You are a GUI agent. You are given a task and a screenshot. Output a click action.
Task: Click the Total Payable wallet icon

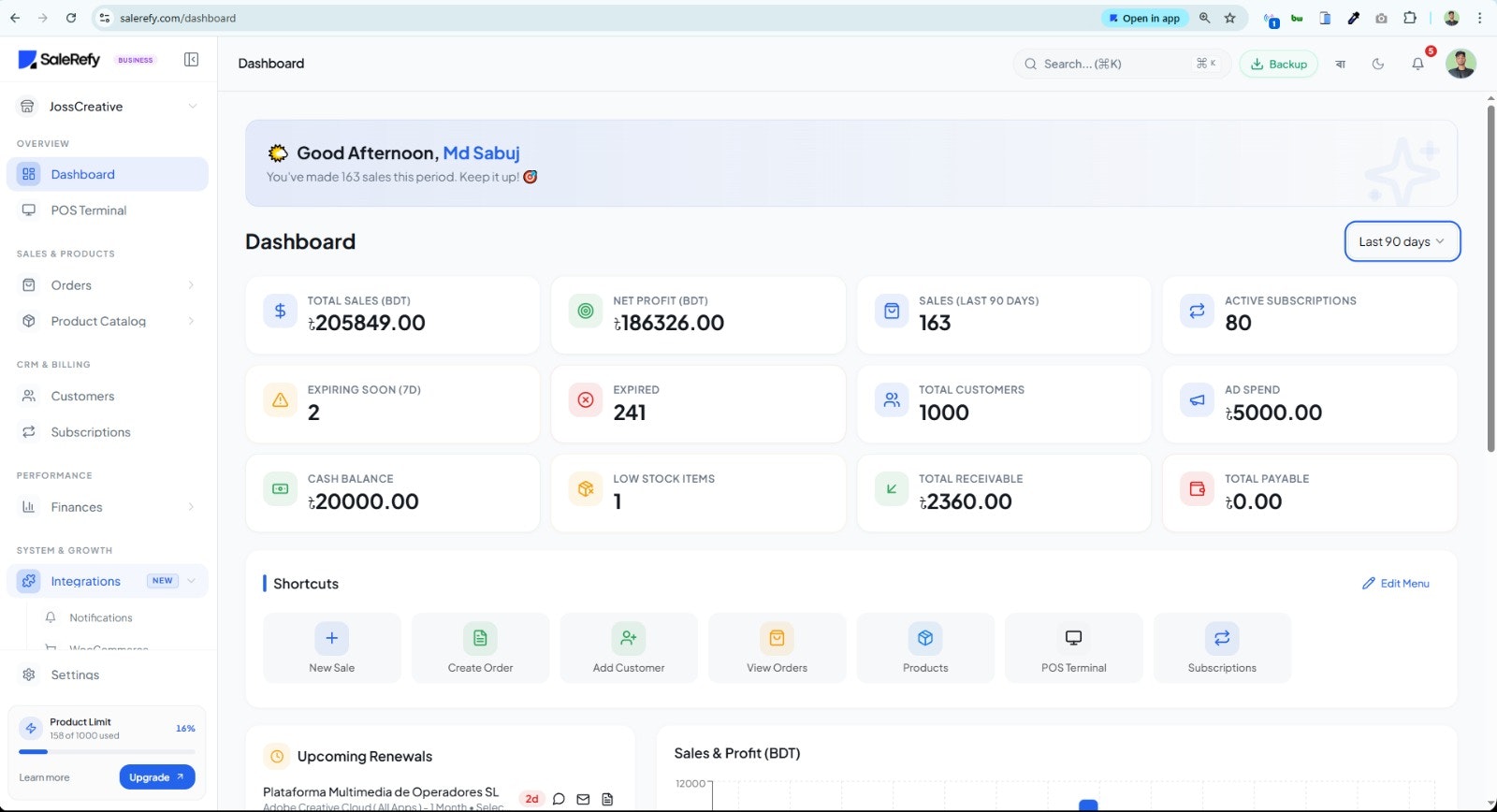pyautogui.click(x=1198, y=488)
